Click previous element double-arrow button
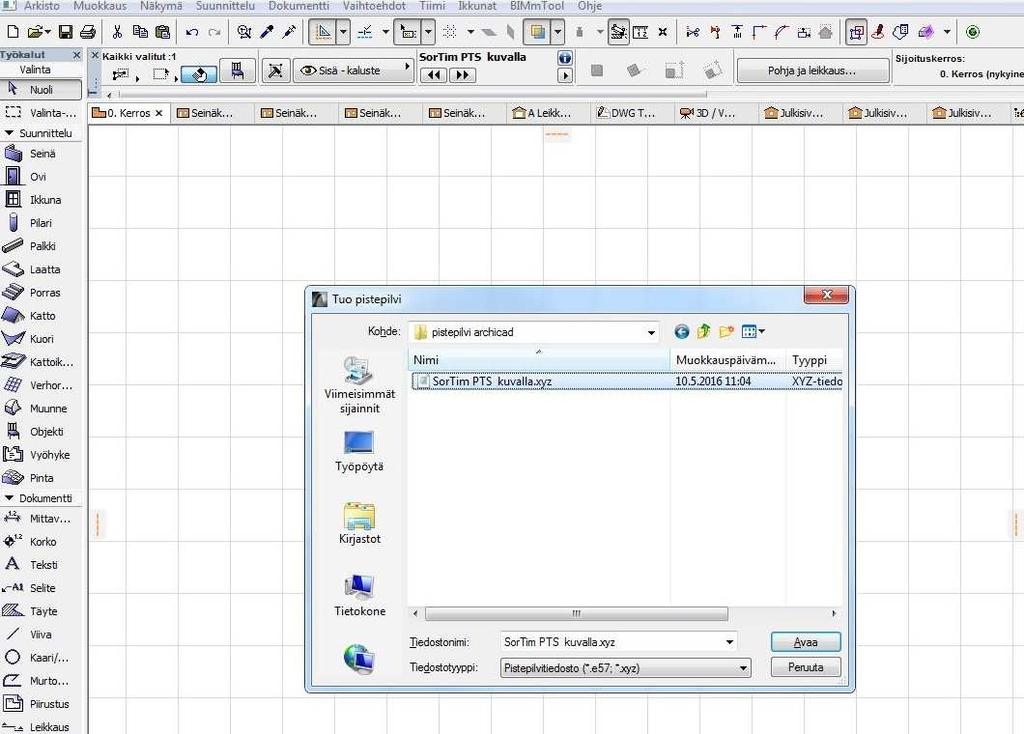Viewport: 1024px width, 734px height. point(434,75)
